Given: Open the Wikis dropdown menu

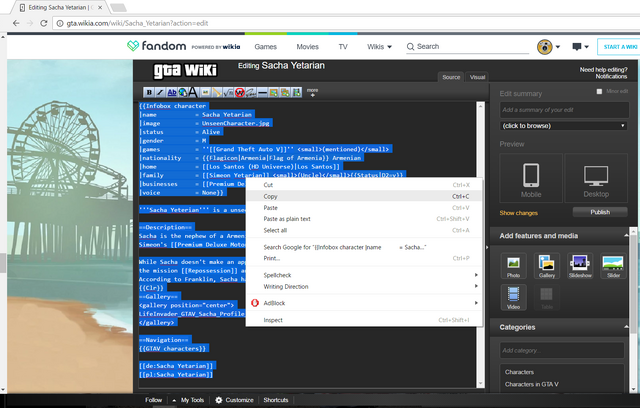Looking at the screenshot, I should (x=379, y=47).
